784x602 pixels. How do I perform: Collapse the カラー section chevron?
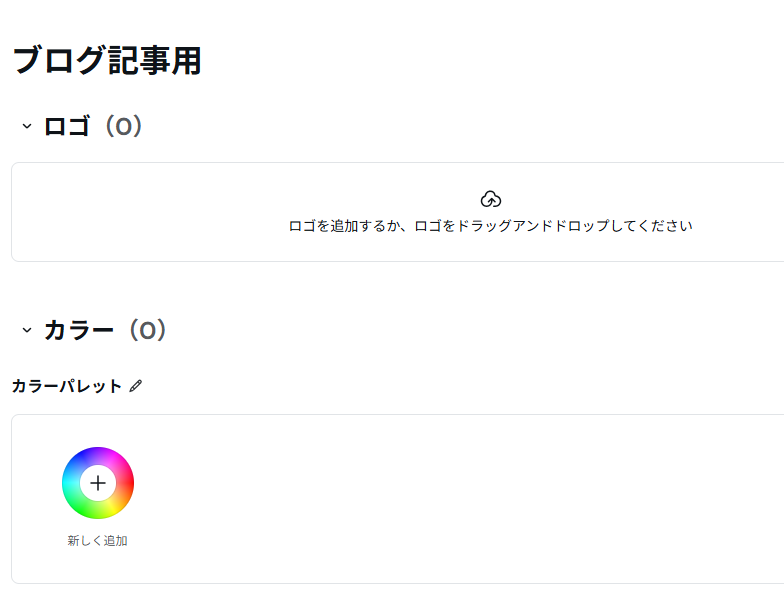pyautogui.click(x=27, y=330)
